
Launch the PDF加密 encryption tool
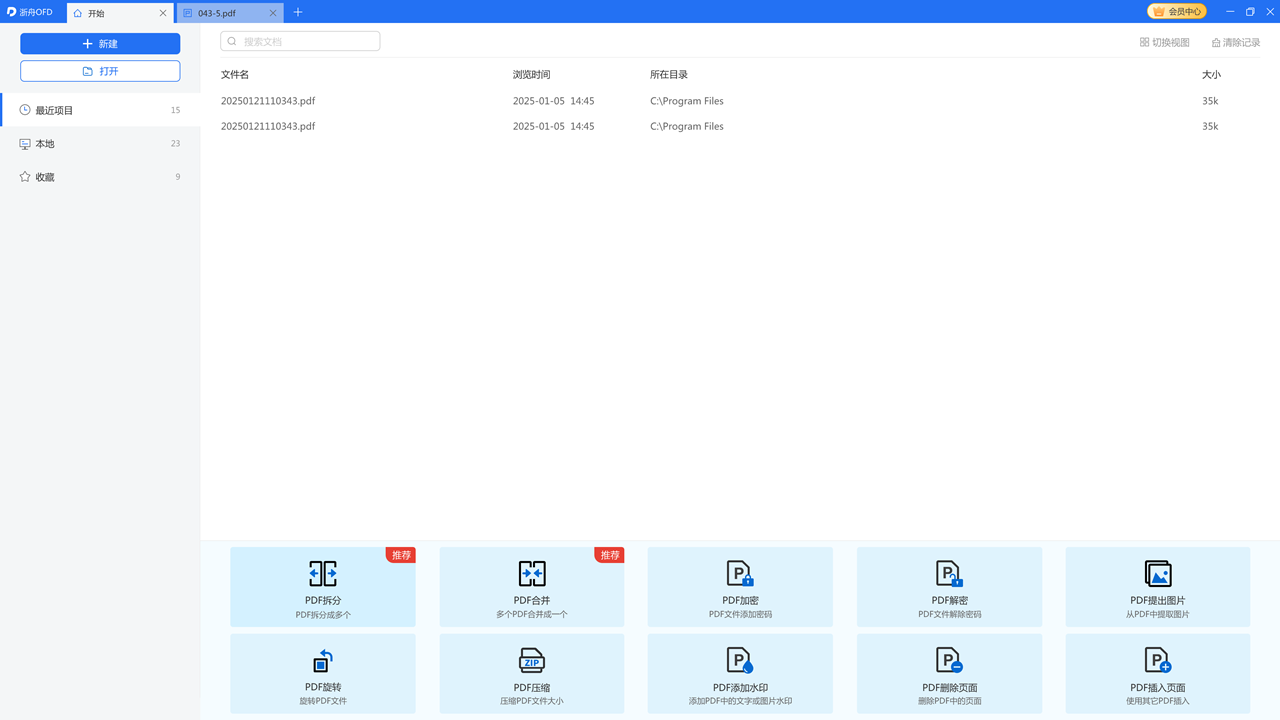pyautogui.click(x=740, y=587)
